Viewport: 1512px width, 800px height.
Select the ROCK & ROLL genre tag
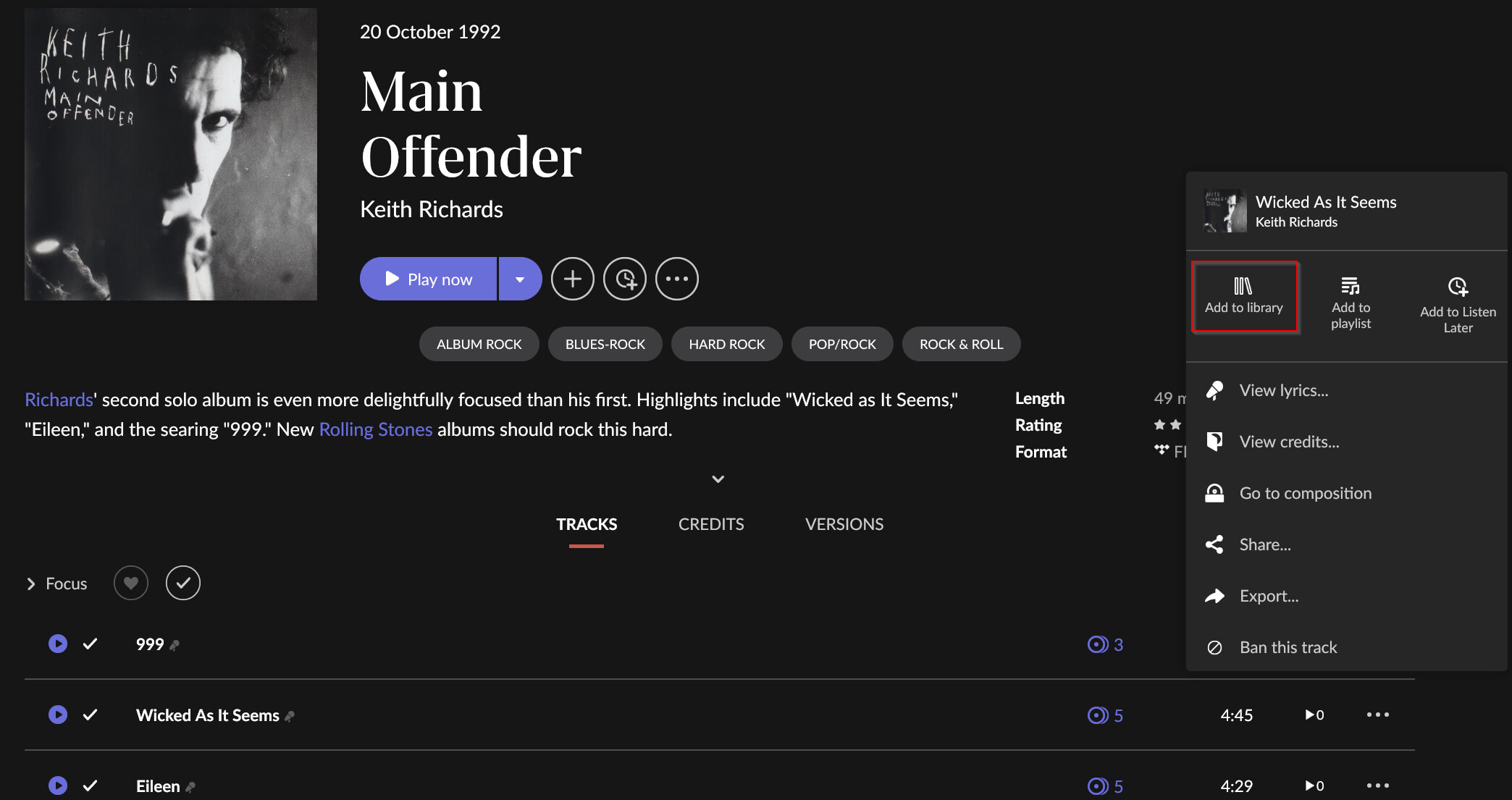click(x=962, y=344)
